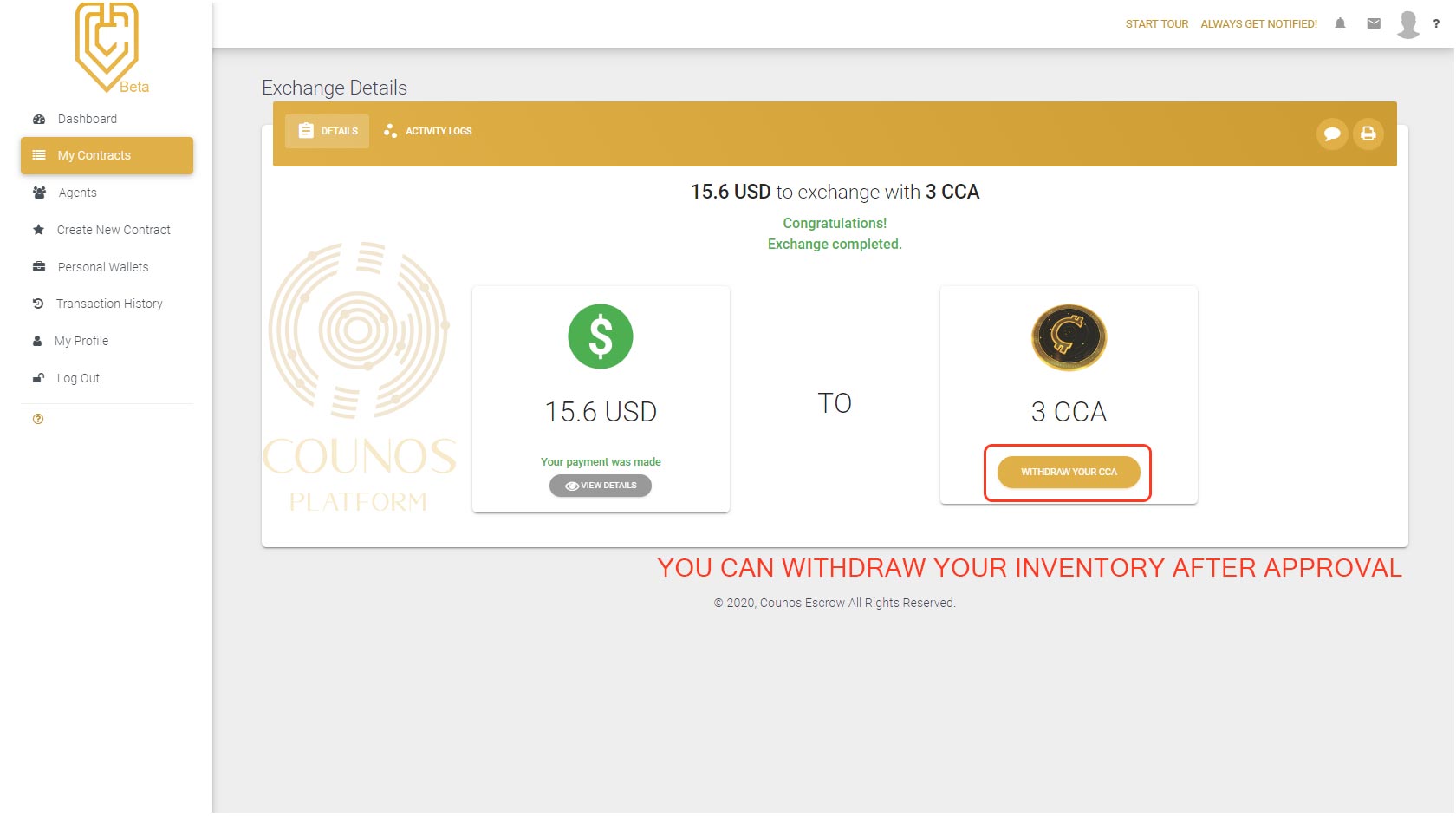Switch to the Activity Logs tab

coord(428,131)
